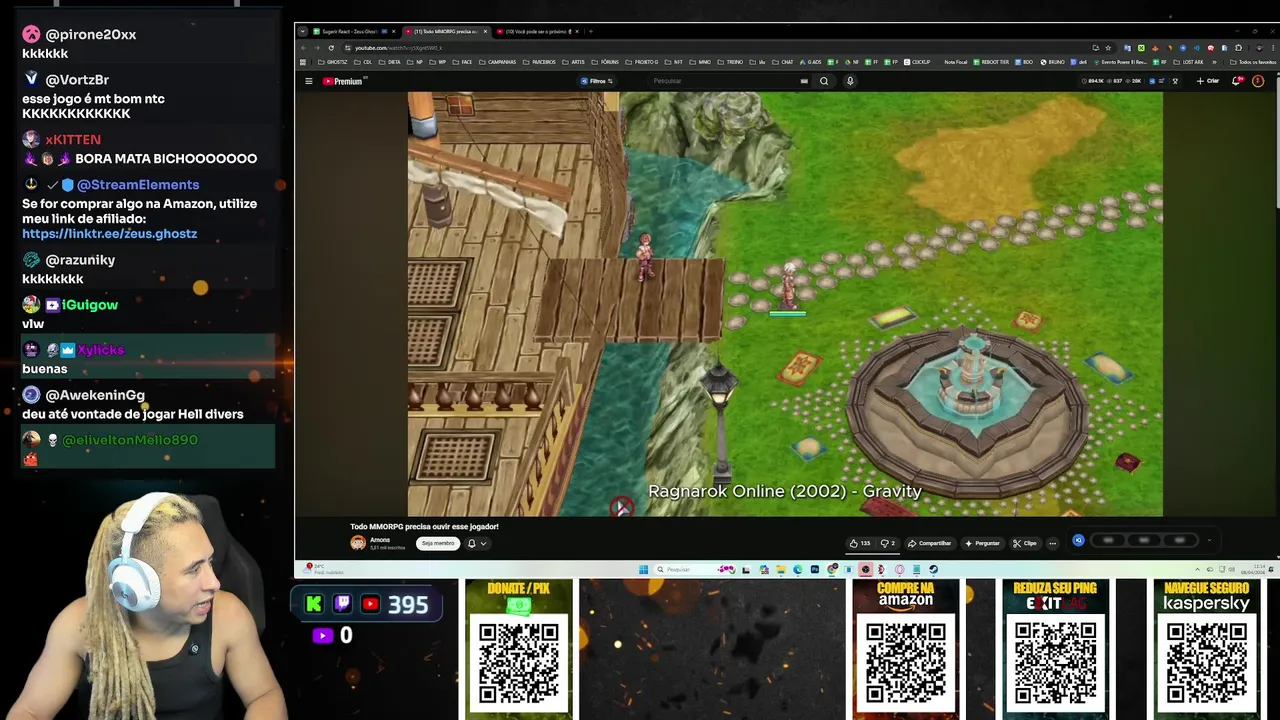This screenshot has width=1280, height=720.
Task: Click the Perguntar ask button
Action: coord(982,543)
